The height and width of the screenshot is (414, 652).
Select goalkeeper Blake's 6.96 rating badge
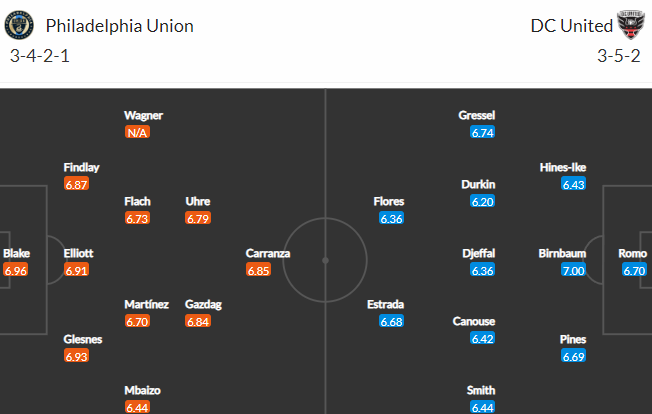(15, 271)
